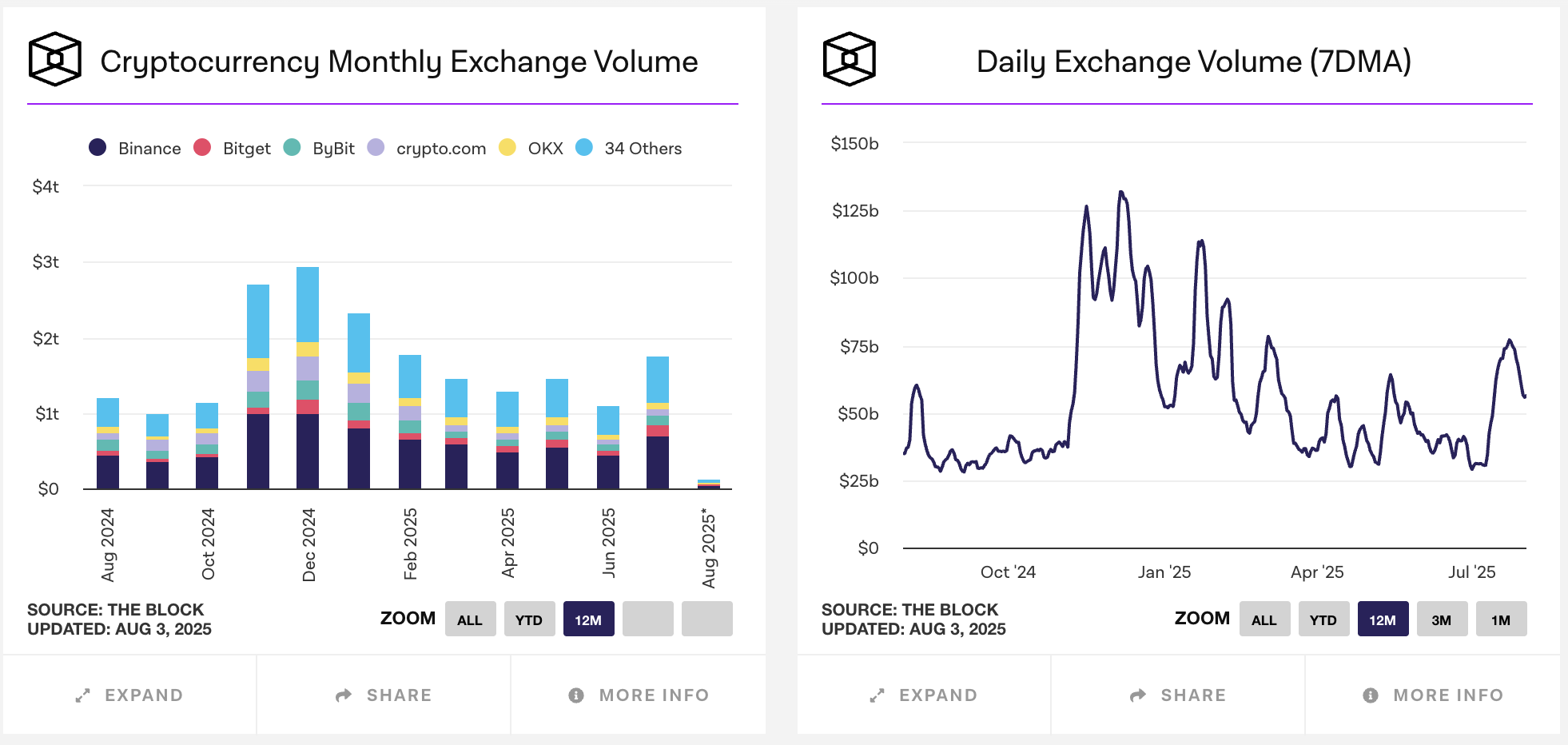Click The Block logo on Daily Exchange Volume chart
This screenshot has height=745, width=1568.
click(850, 59)
